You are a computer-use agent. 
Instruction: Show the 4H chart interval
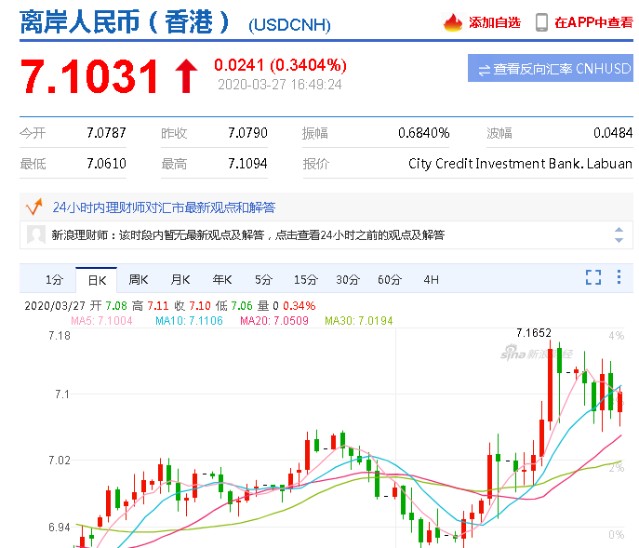pos(431,279)
